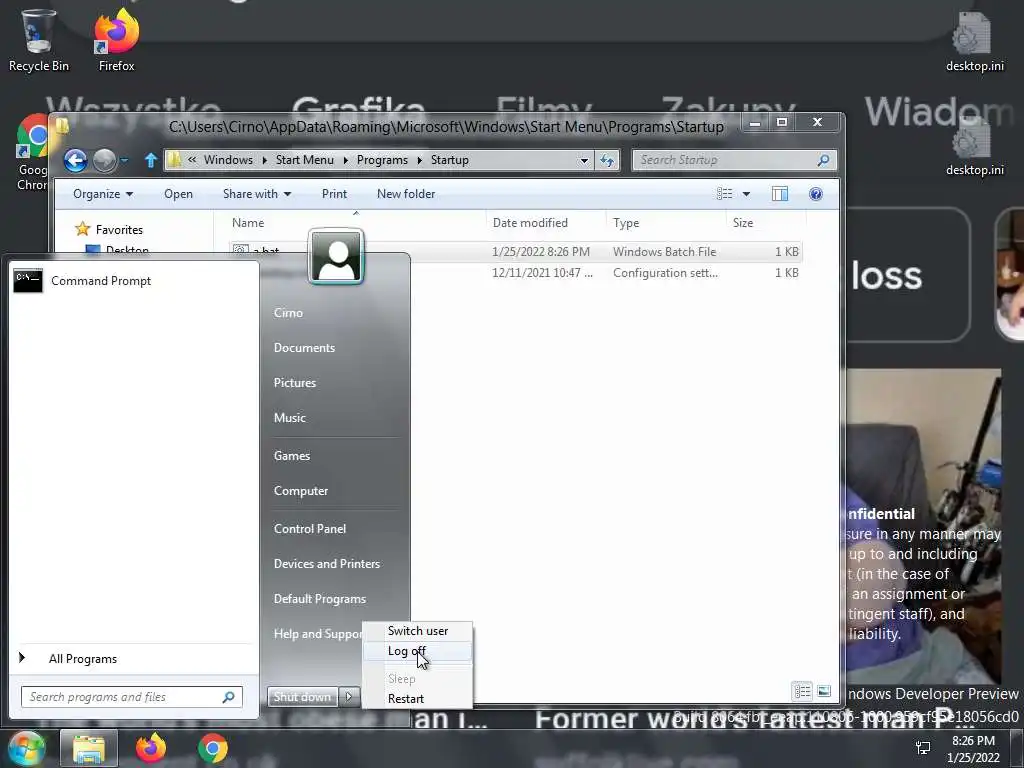Screen dimensions: 1024x768
Task: Expand the arrow after Start Menu breadcrumb
Action: 345,160
